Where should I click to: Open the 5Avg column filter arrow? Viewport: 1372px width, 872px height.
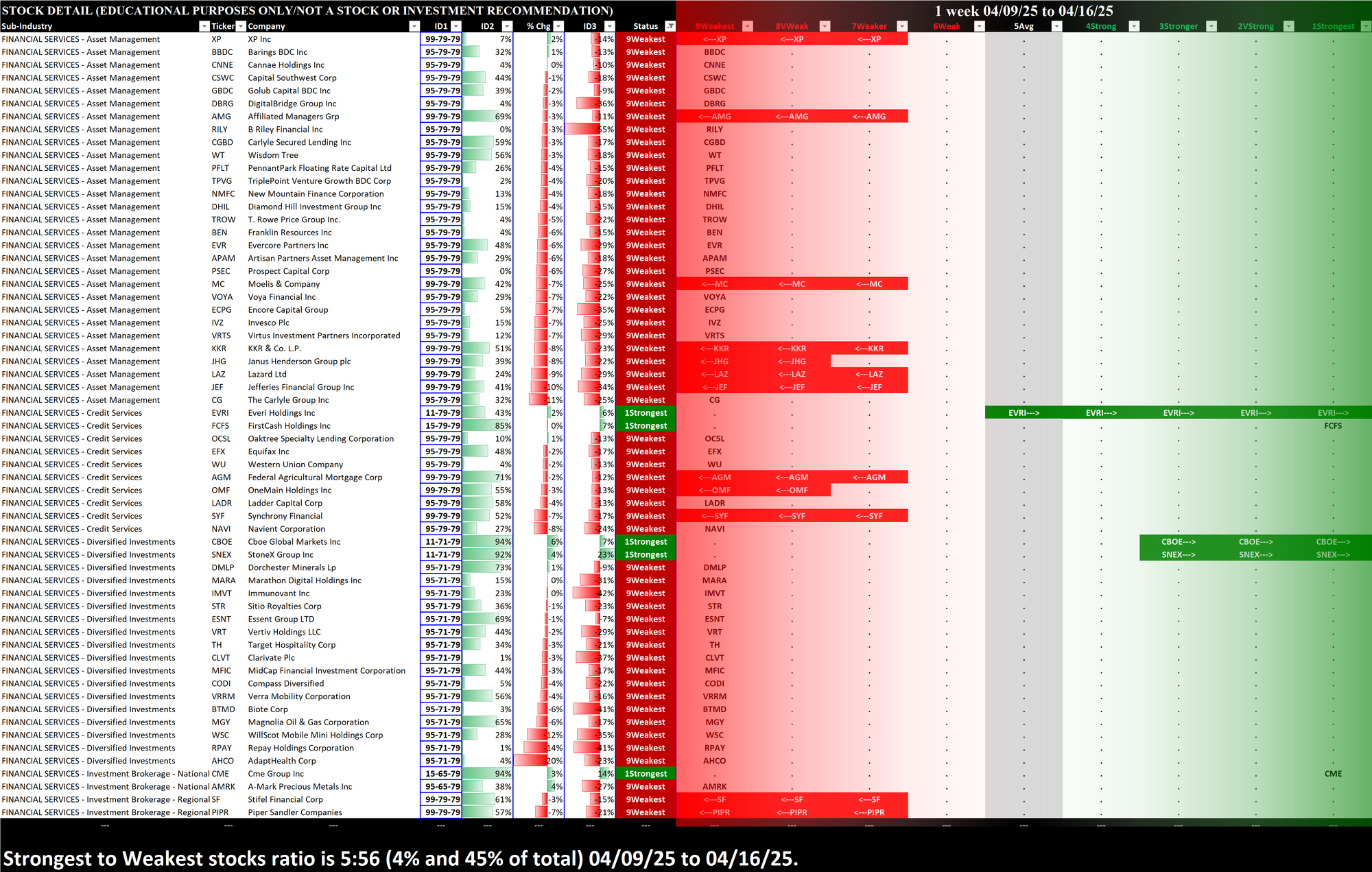tap(1057, 26)
